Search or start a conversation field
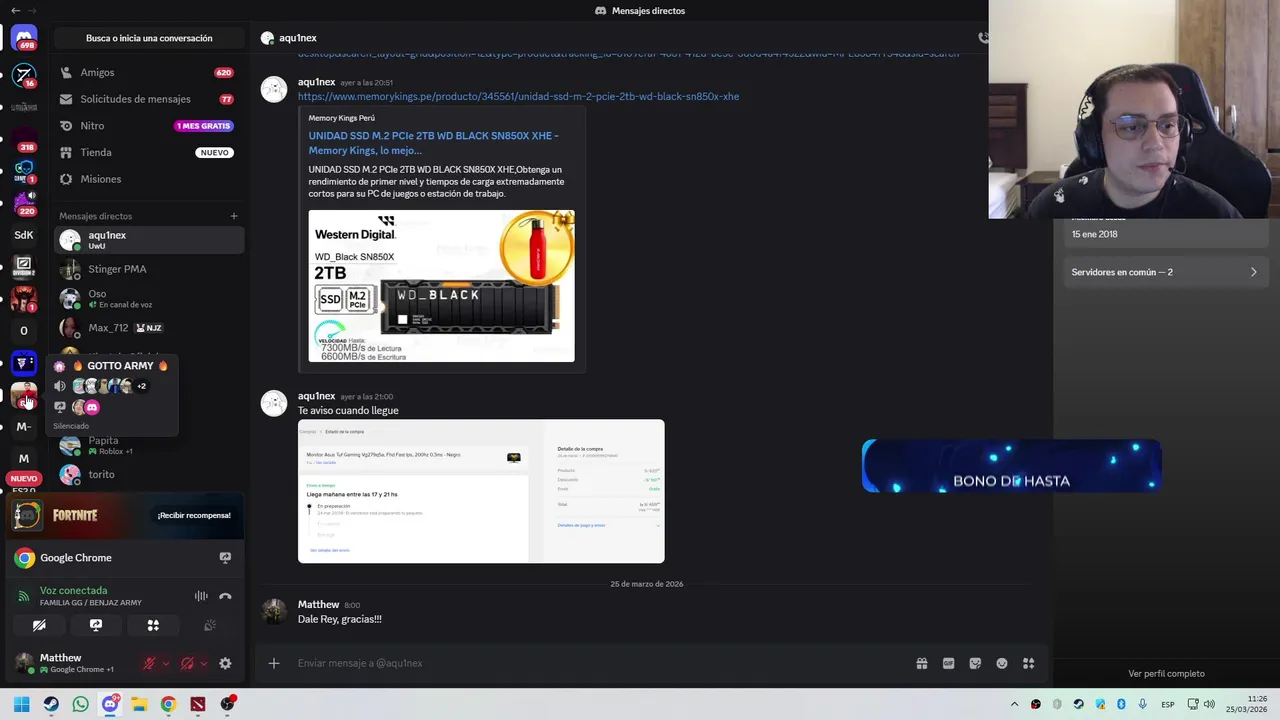 click(149, 38)
